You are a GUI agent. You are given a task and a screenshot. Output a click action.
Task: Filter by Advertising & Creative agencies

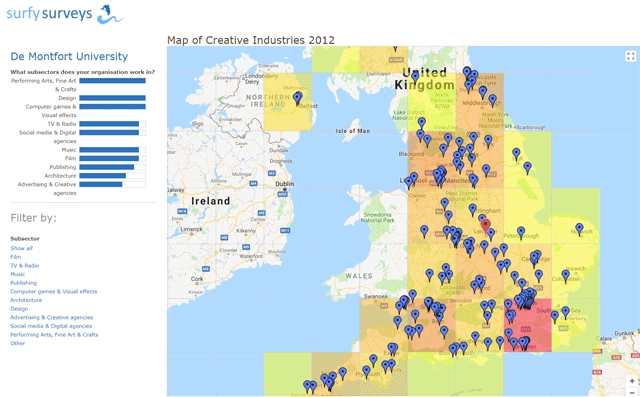click(x=51, y=317)
